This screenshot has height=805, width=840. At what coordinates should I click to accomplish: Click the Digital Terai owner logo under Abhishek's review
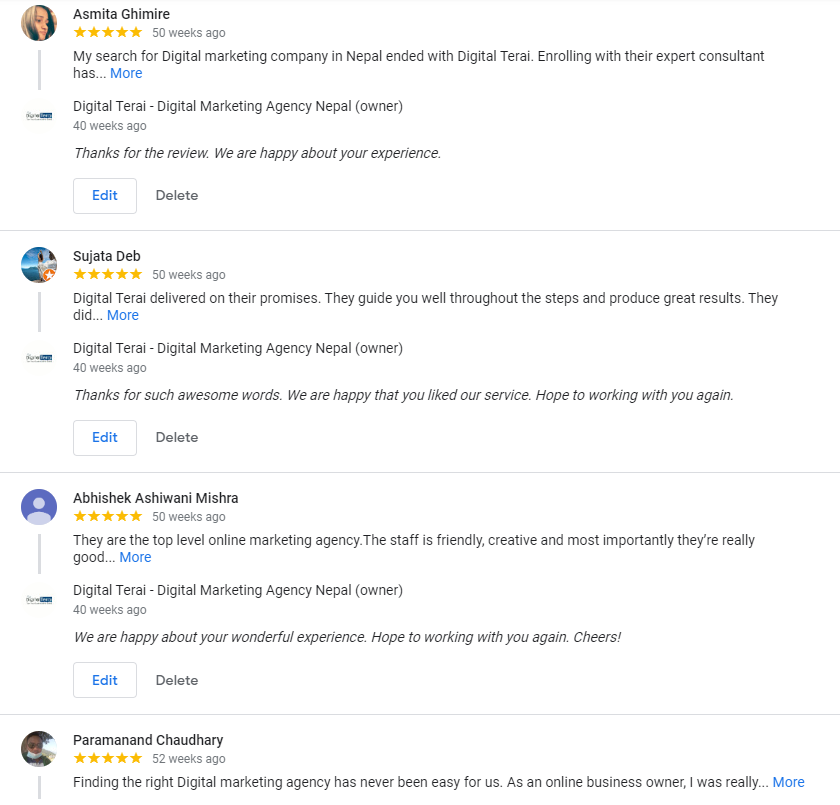tap(38, 597)
